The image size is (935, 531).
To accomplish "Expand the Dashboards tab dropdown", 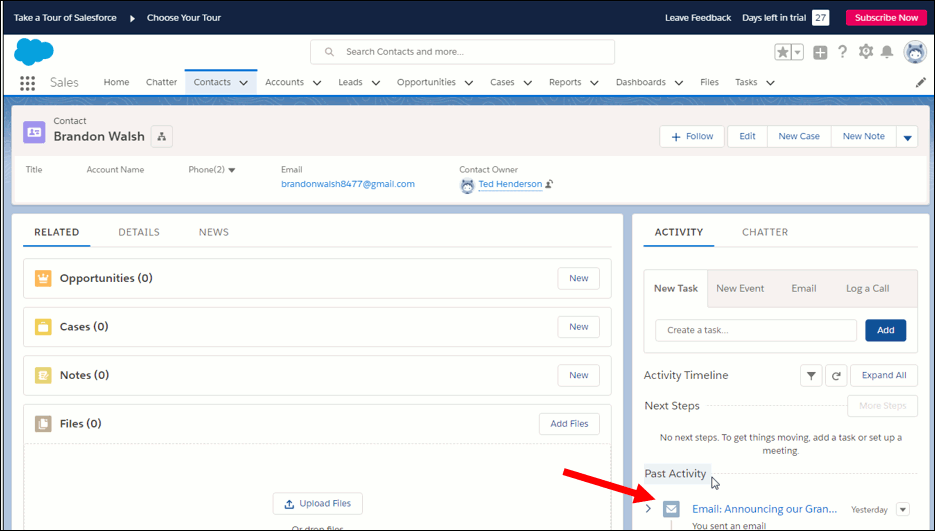I will [x=679, y=83].
